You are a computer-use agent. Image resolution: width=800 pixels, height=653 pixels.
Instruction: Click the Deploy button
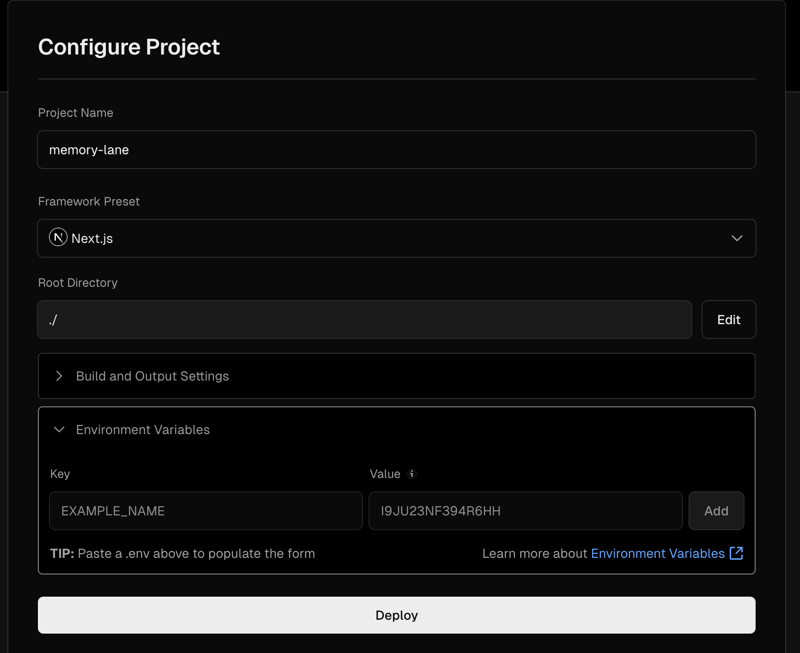[396, 615]
